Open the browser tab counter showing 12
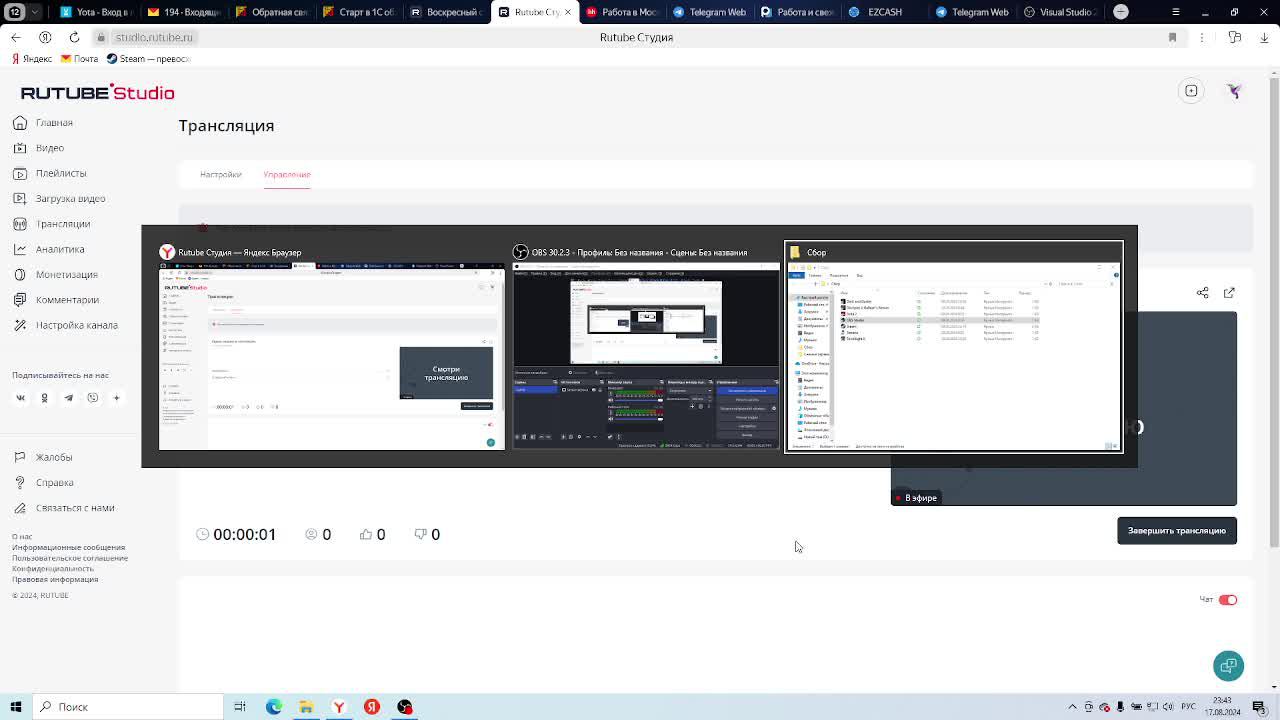 click(15, 12)
